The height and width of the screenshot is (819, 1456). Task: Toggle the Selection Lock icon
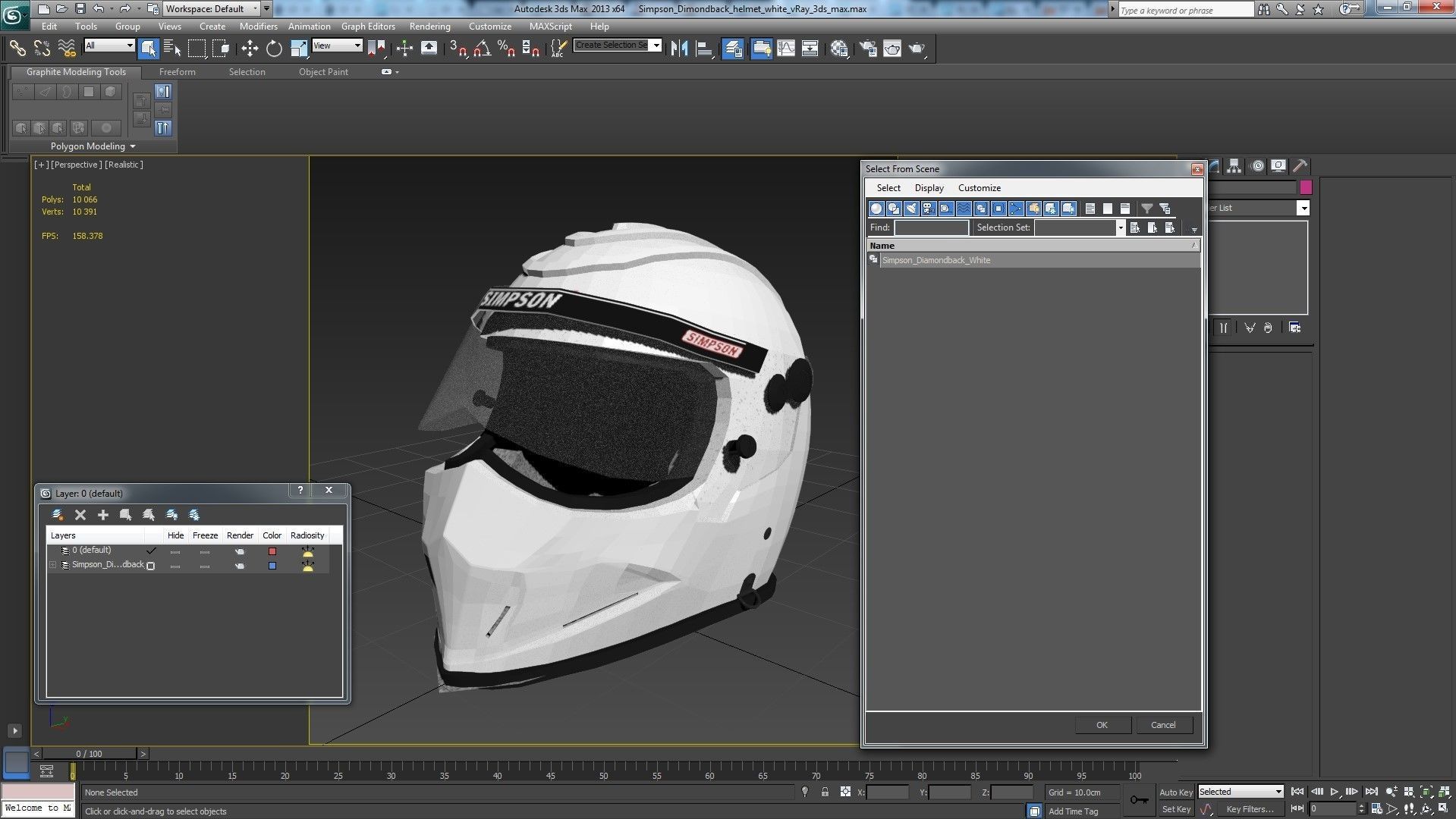click(825, 792)
